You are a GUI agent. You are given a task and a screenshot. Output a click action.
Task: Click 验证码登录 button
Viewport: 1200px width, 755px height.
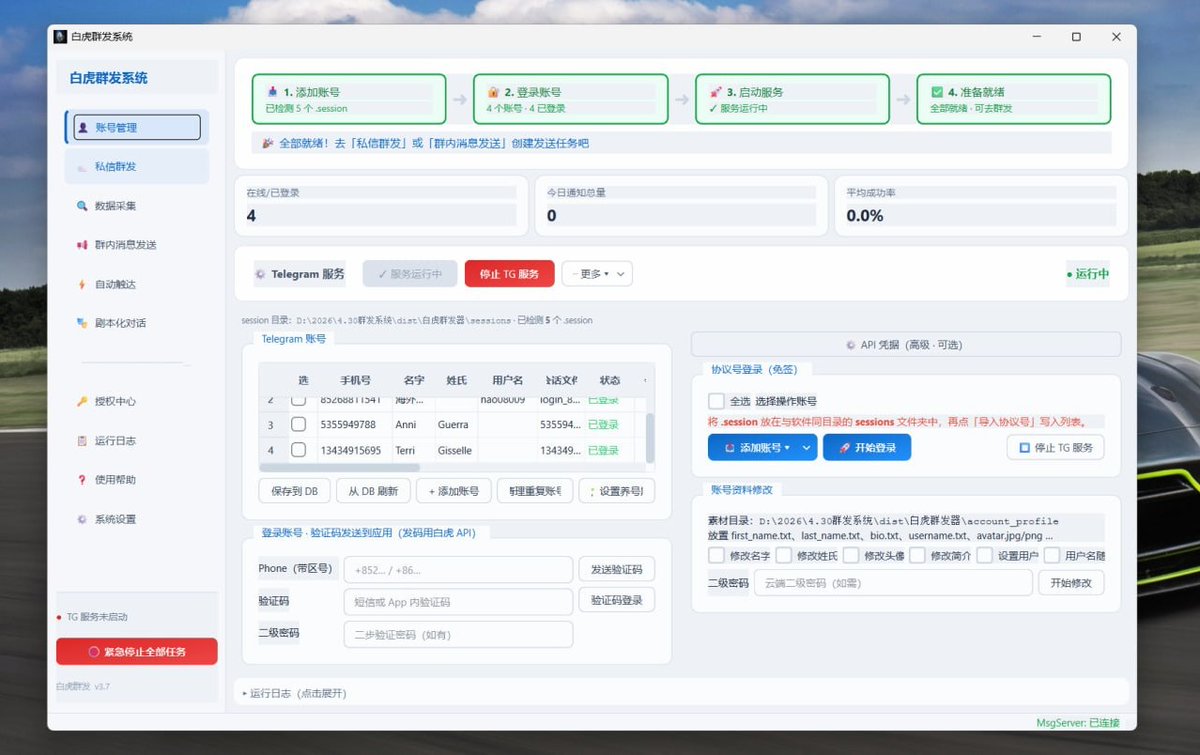(617, 600)
